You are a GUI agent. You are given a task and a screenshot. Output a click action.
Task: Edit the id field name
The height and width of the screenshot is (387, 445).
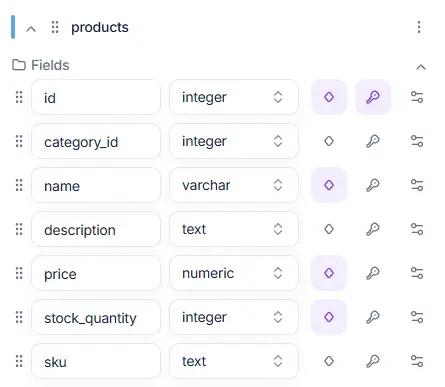[96, 97]
